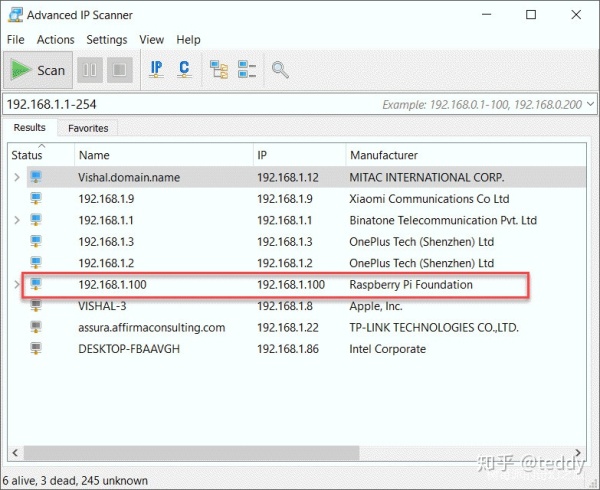The width and height of the screenshot is (600, 490).
Task: Click TP-LINK TECHNOLOGIES CO.,LTD. cell
Action: (x=434, y=327)
